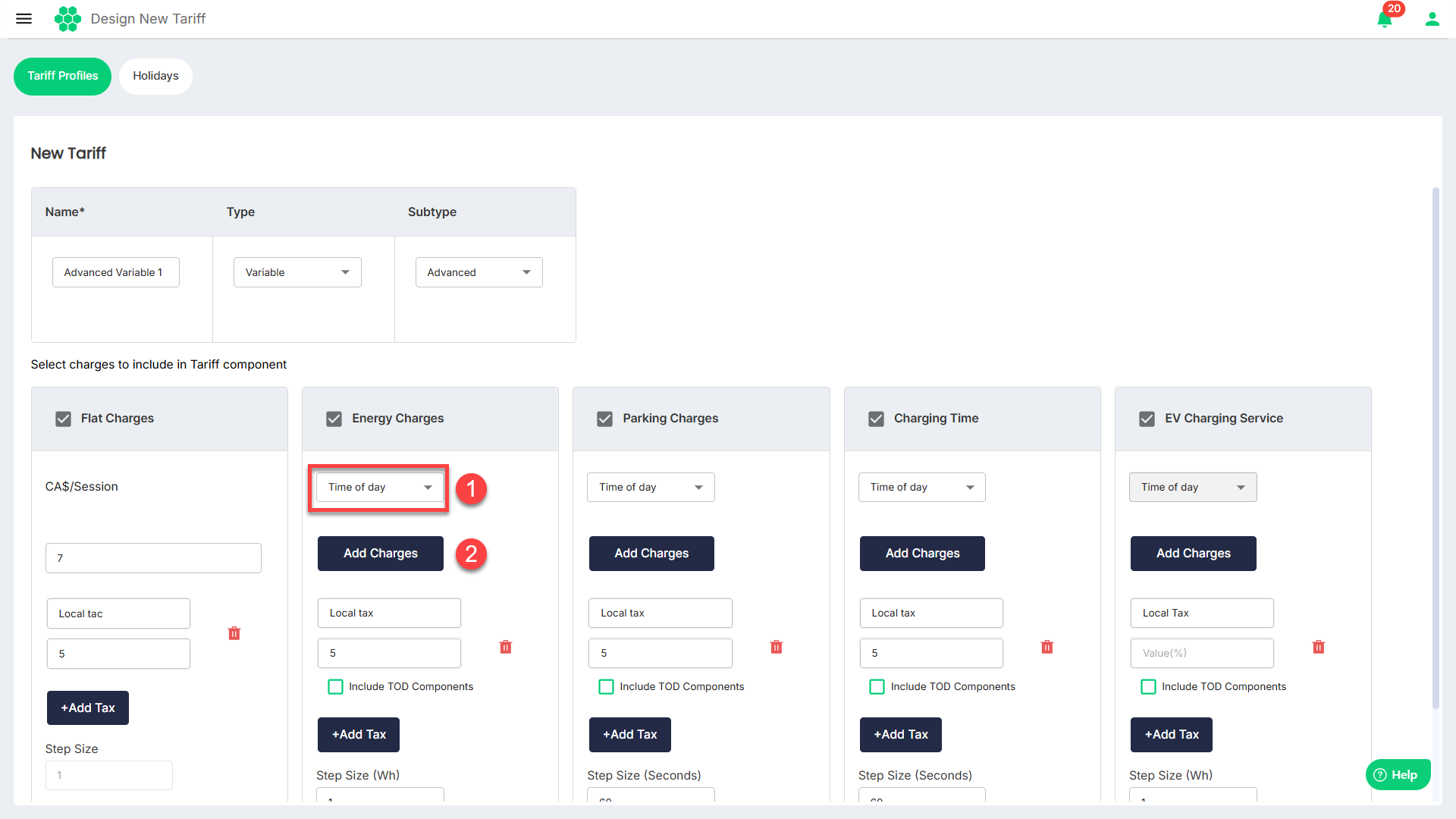Open the user profile icon
This screenshot has height=819, width=1456.
coord(1432,19)
